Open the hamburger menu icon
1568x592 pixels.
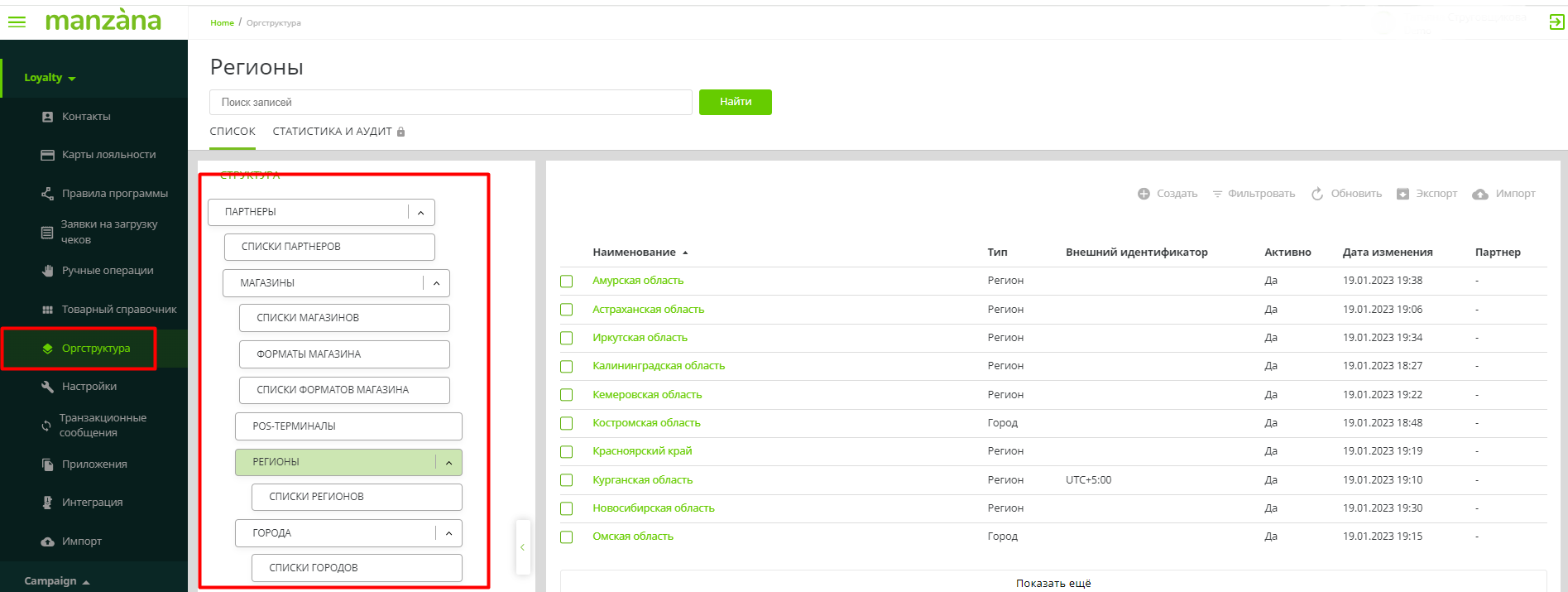click(x=17, y=22)
